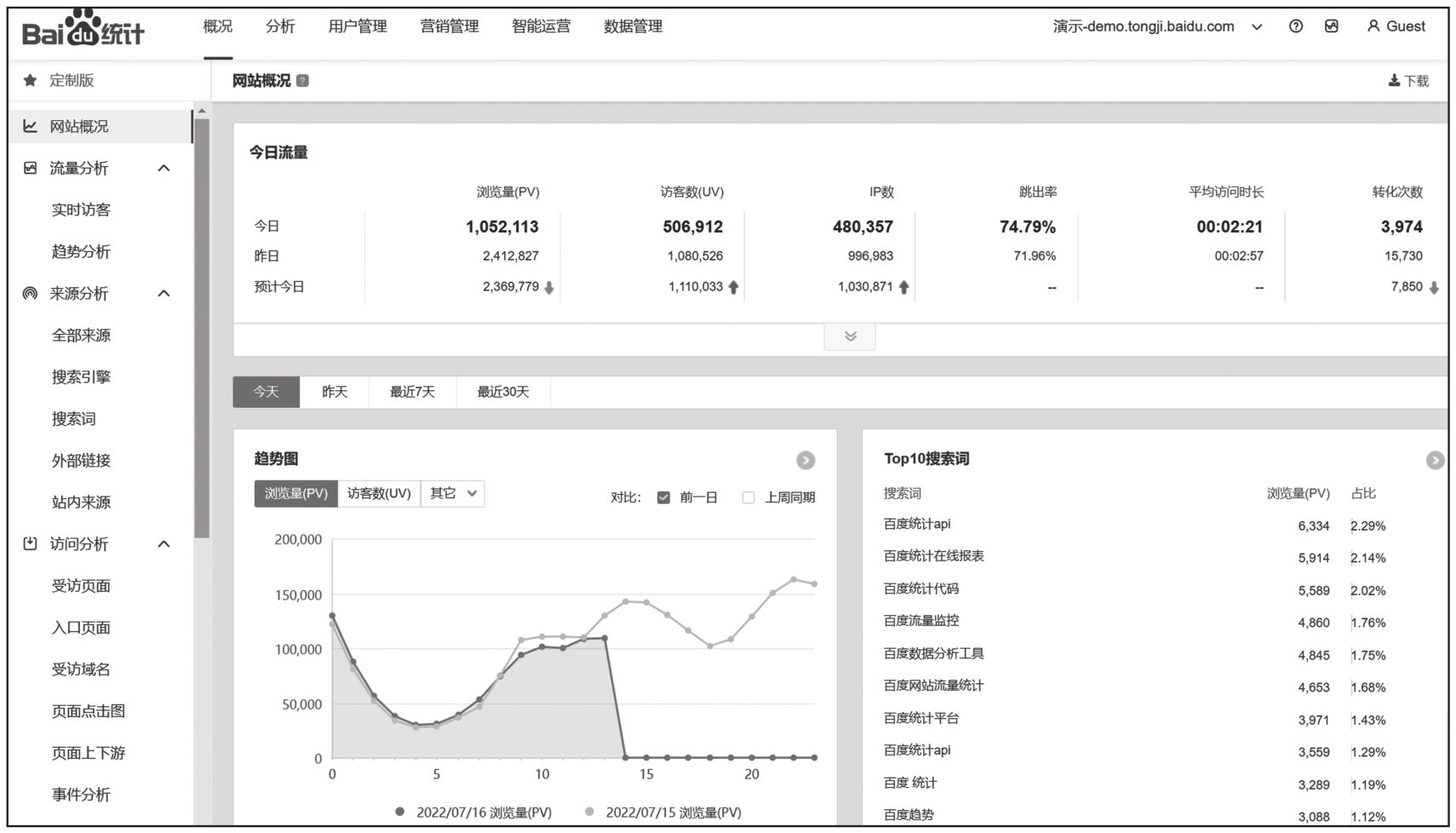Click the chart icon beside 网站概况
This screenshot has height=833, width=1456.
pyautogui.click(x=31, y=126)
